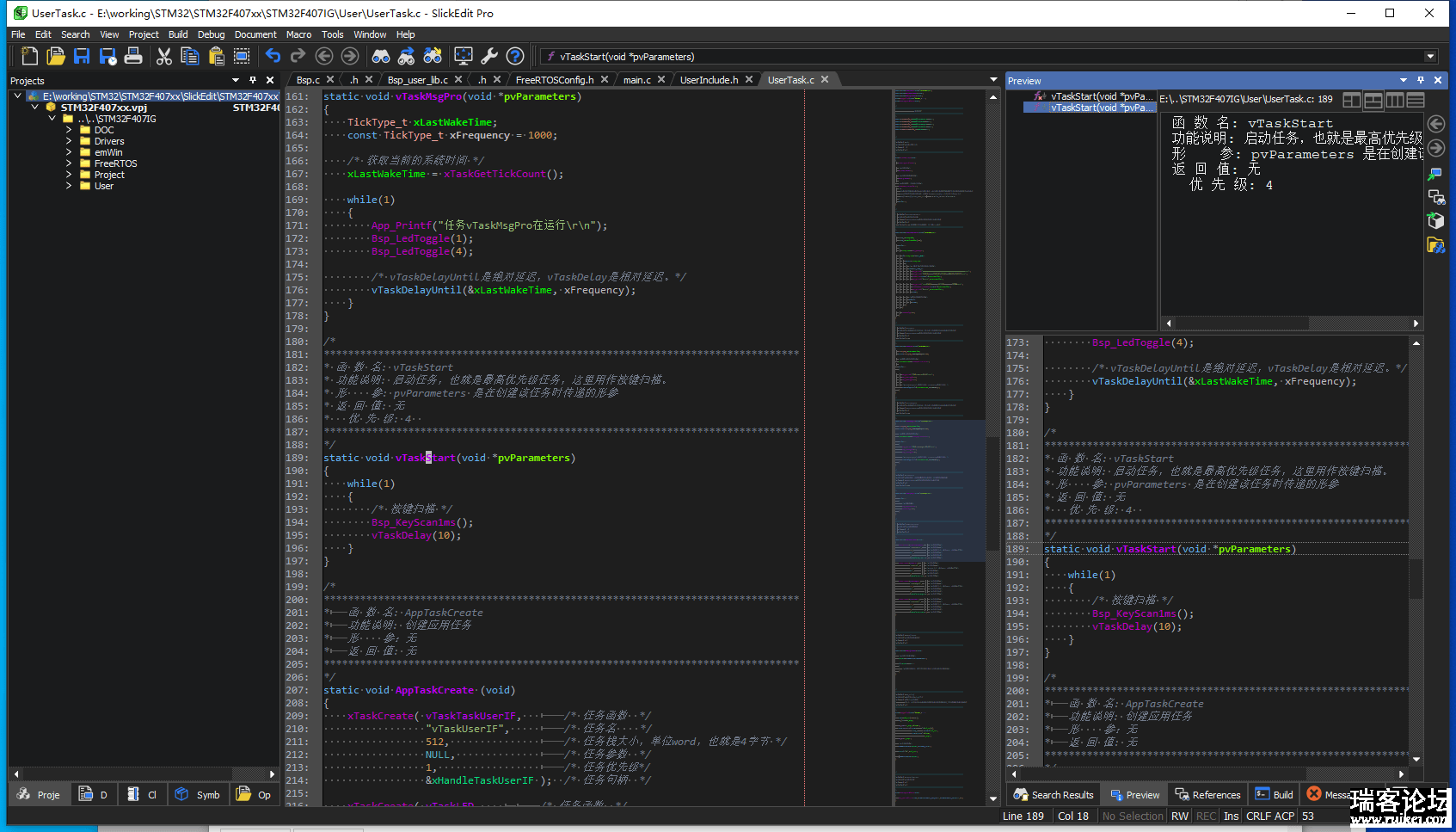This screenshot has height=832, width=1456.
Task: Click the references binoculars icon in Preview
Action: pyautogui.click(x=1435, y=197)
